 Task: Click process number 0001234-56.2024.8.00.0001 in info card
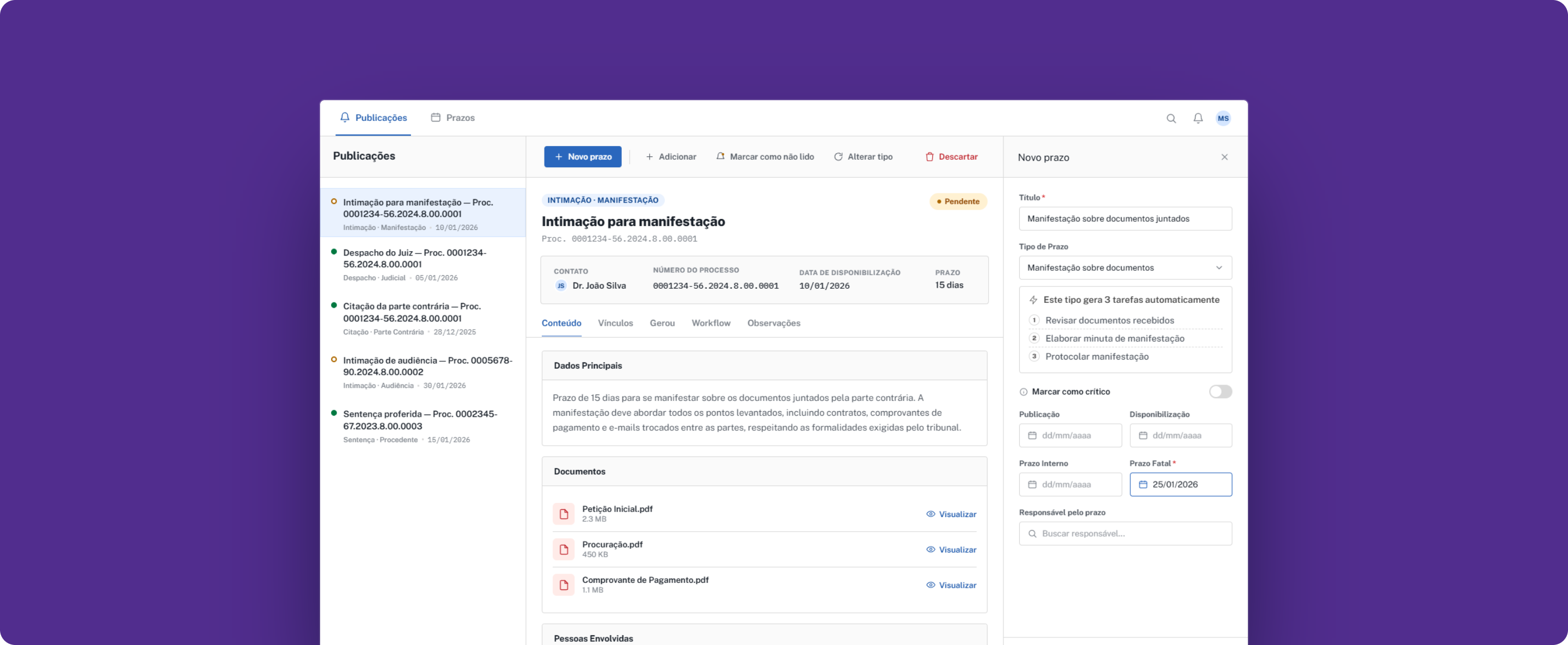coord(715,286)
